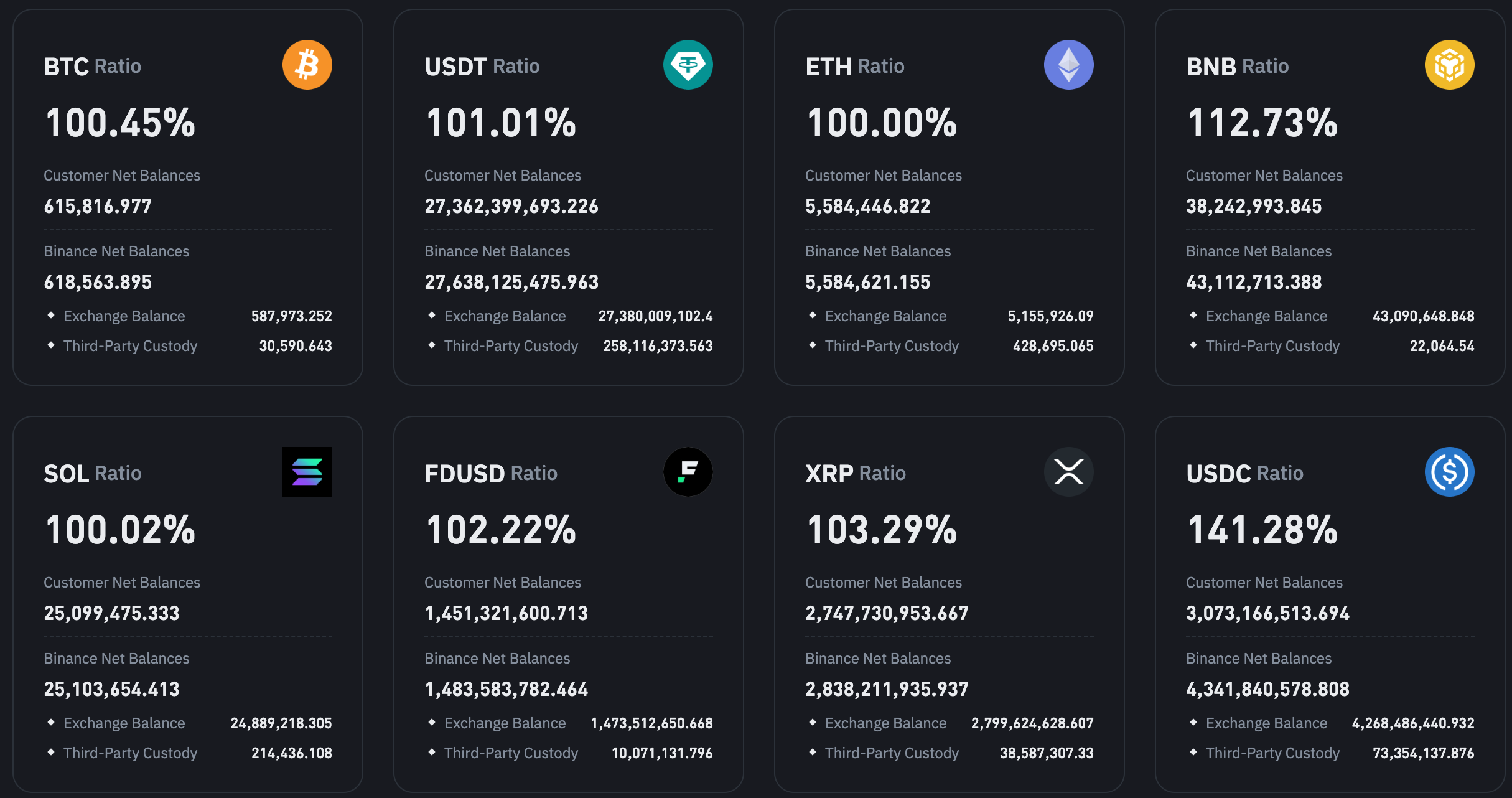Click the SOL Exchange Balance amount
The height and width of the screenshot is (798, 1512).
pos(281,723)
